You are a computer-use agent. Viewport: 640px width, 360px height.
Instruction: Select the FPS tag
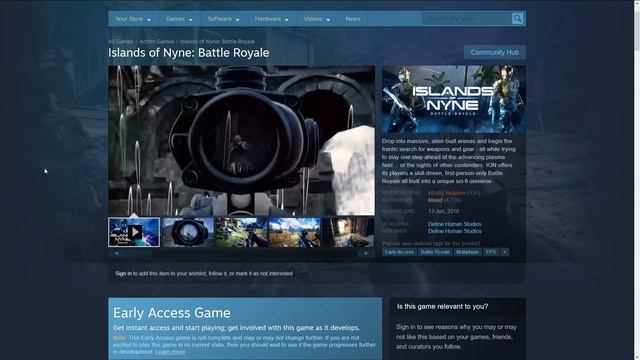(x=491, y=252)
